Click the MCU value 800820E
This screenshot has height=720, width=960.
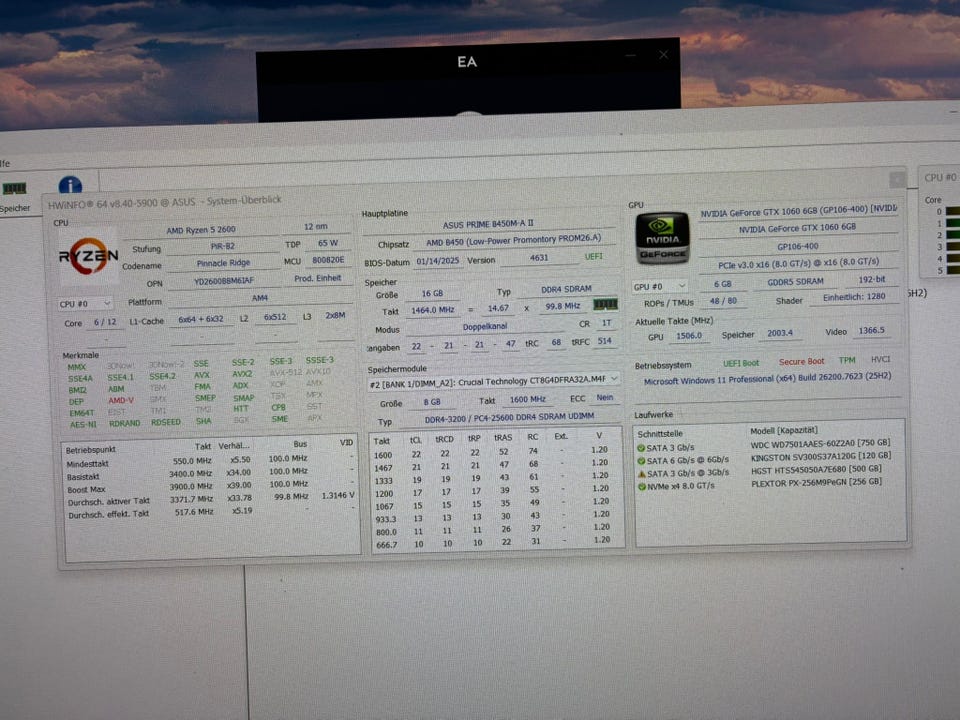click(x=328, y=260)
